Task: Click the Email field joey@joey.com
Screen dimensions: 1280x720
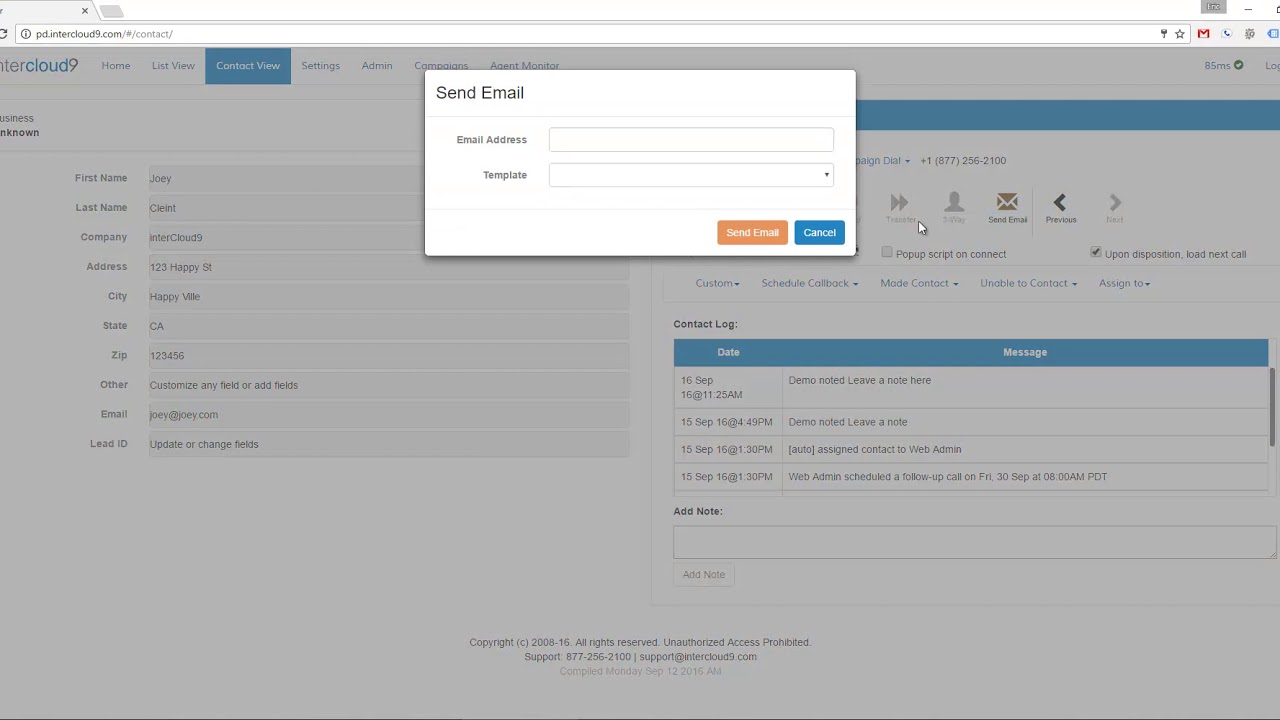Action: (x=389, y=414)
